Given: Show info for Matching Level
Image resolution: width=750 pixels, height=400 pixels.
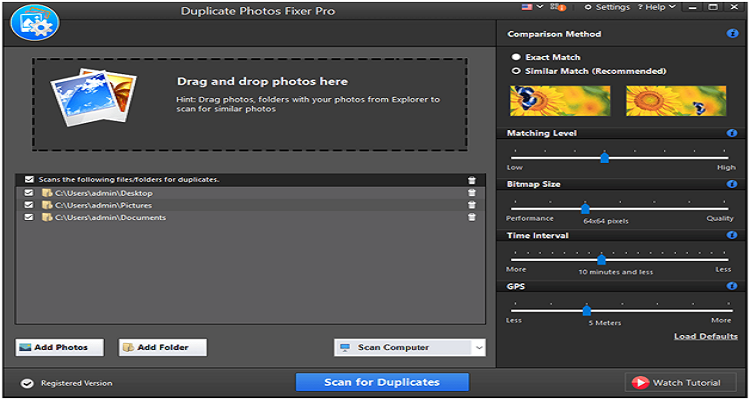Looking at the screenshot, I should pos(732,133).
